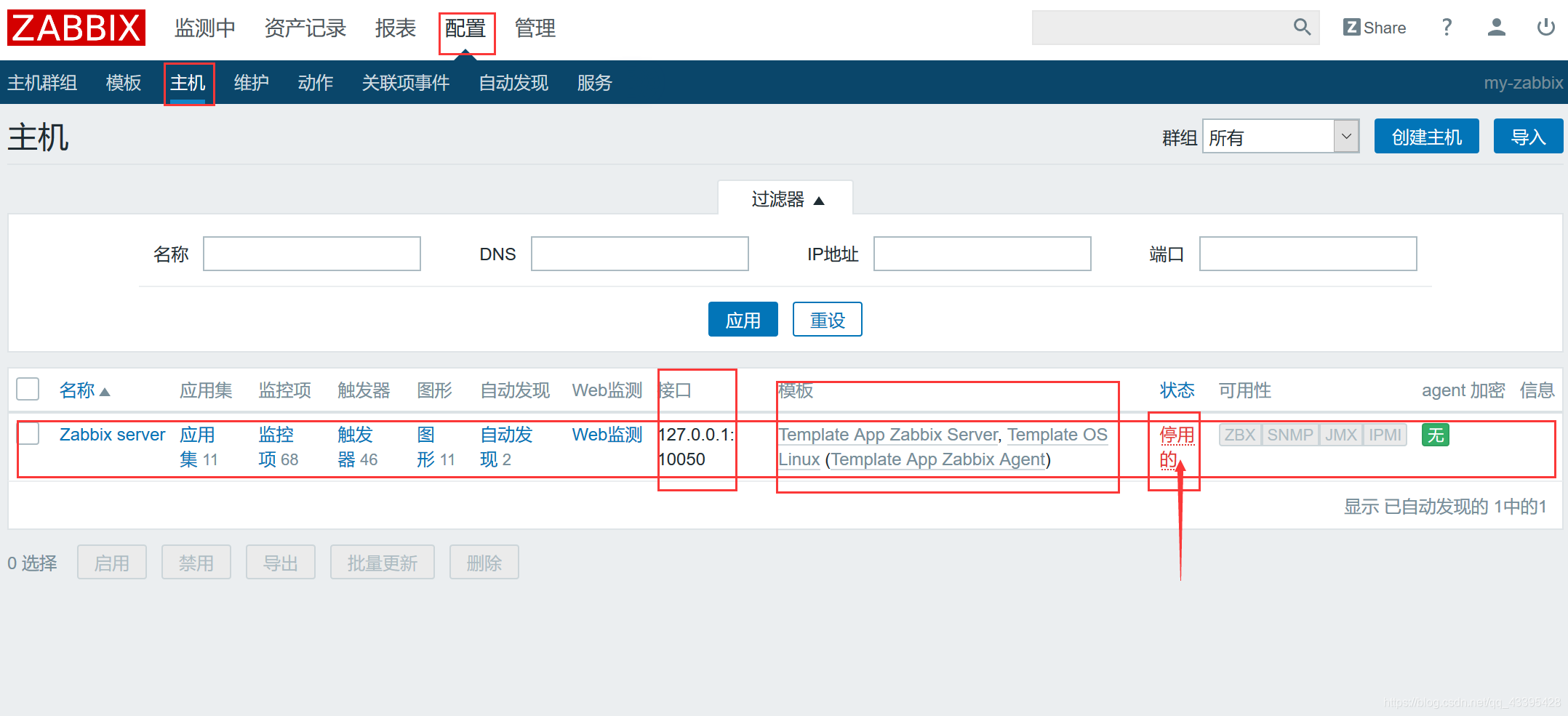Sort hosts by 名称 column
Image resolution: width=1568 pixels, height=716 pixels.
coord(84,390)
